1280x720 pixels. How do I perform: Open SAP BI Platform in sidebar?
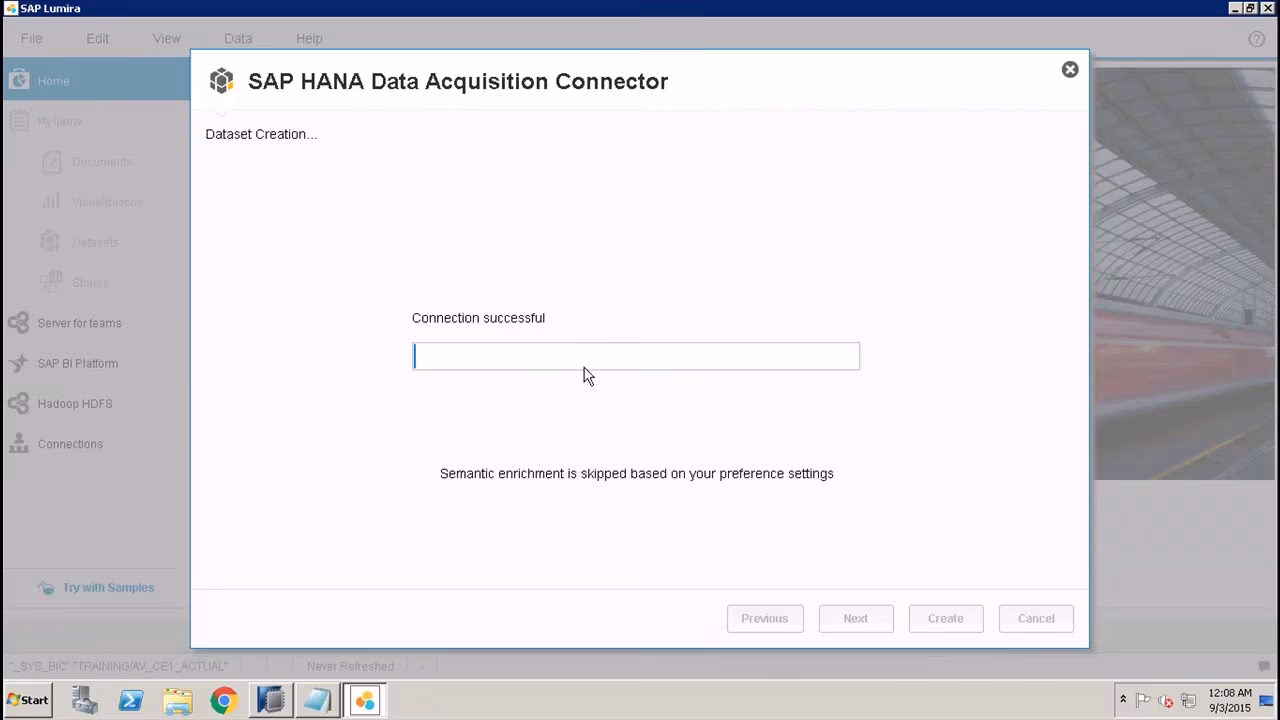78,363
